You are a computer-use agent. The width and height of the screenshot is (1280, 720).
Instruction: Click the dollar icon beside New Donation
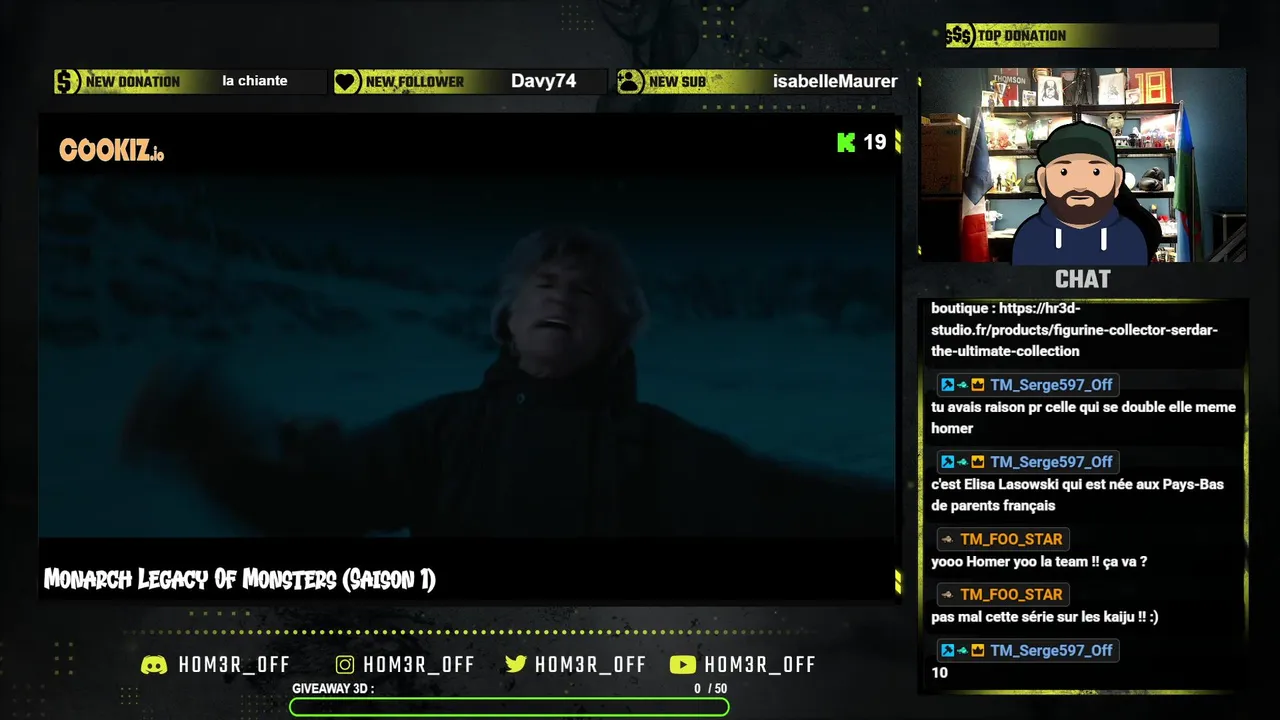[x=67, y=82]
